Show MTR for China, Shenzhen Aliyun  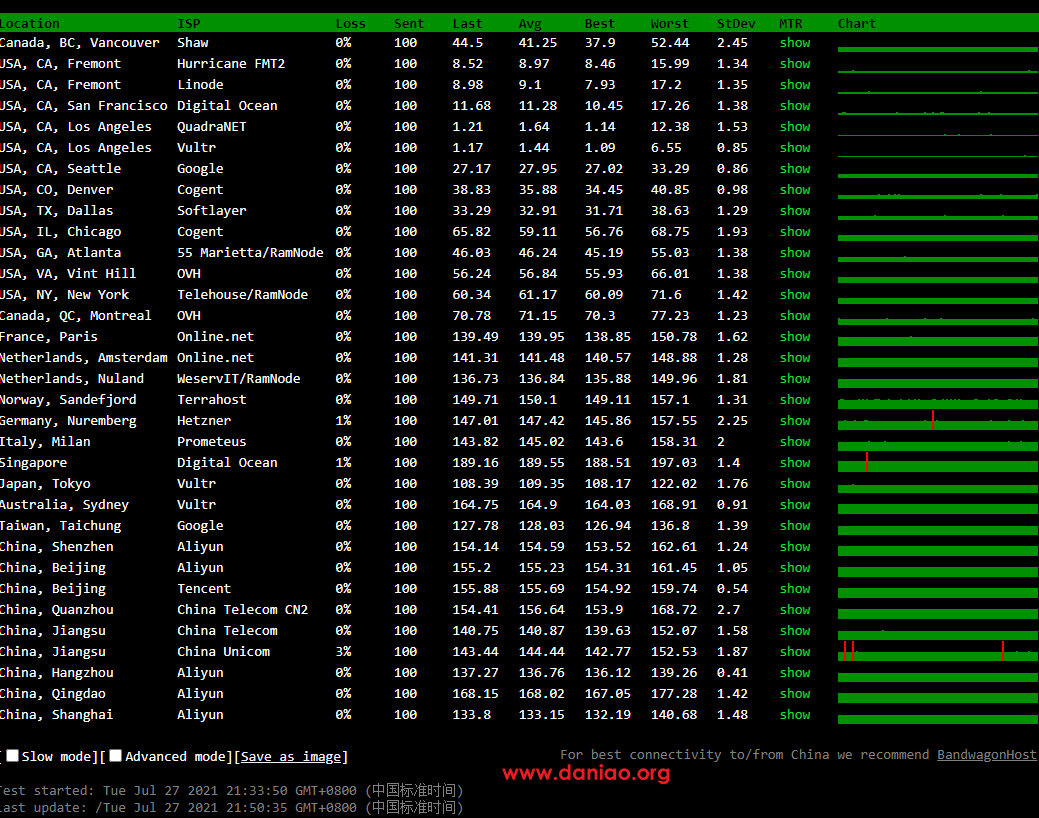[x=794, y=547]
